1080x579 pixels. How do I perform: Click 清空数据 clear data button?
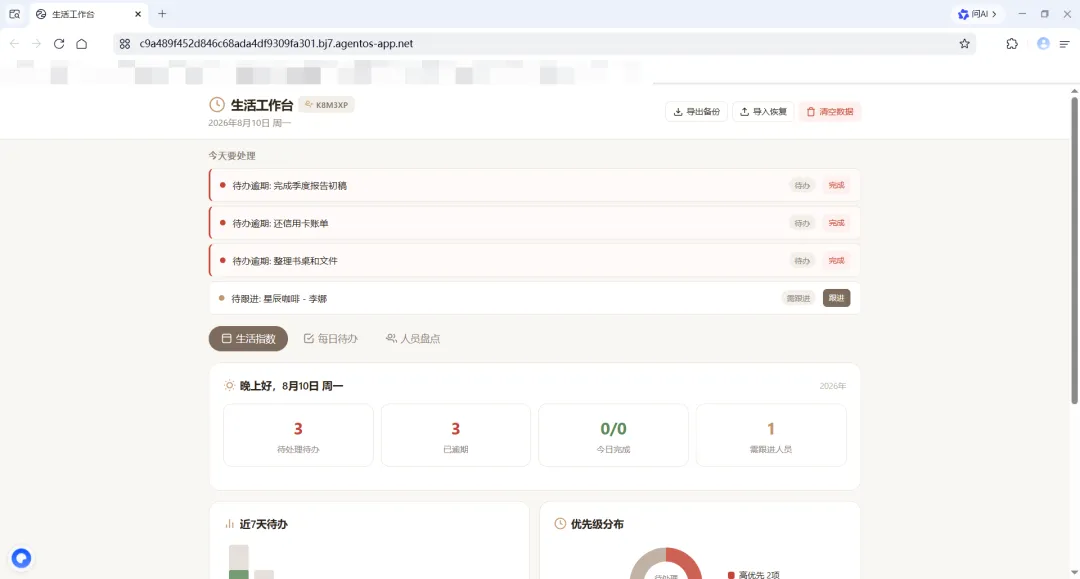830,112
